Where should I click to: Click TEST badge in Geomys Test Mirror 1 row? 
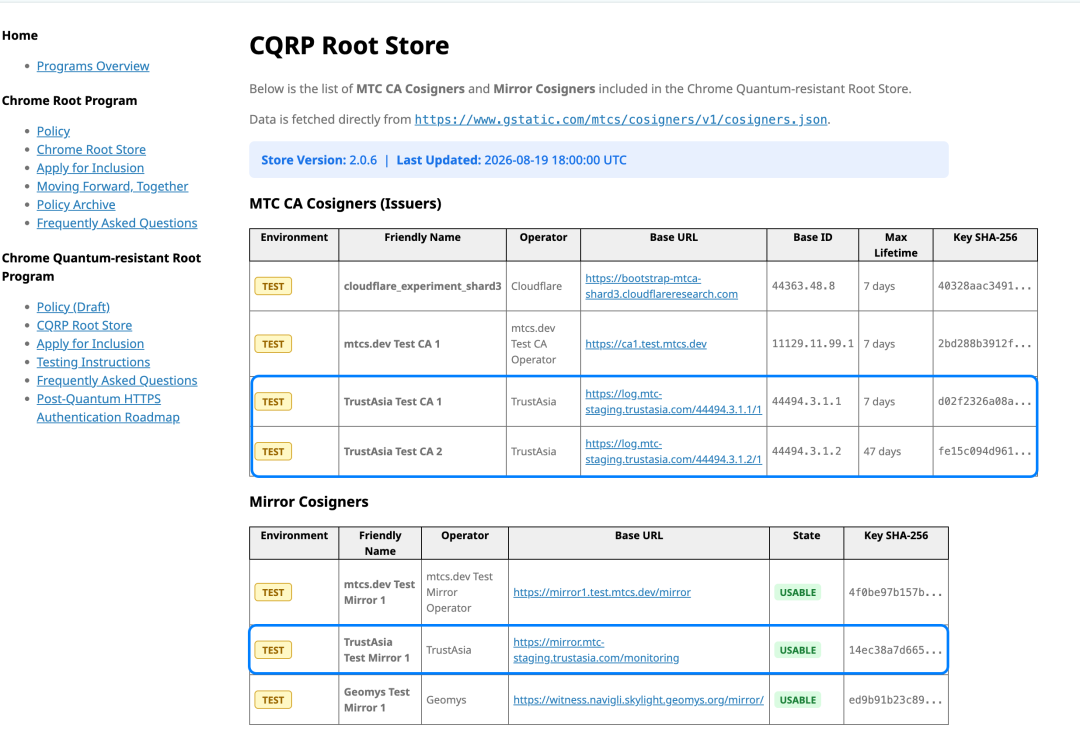tap(273, 700)
